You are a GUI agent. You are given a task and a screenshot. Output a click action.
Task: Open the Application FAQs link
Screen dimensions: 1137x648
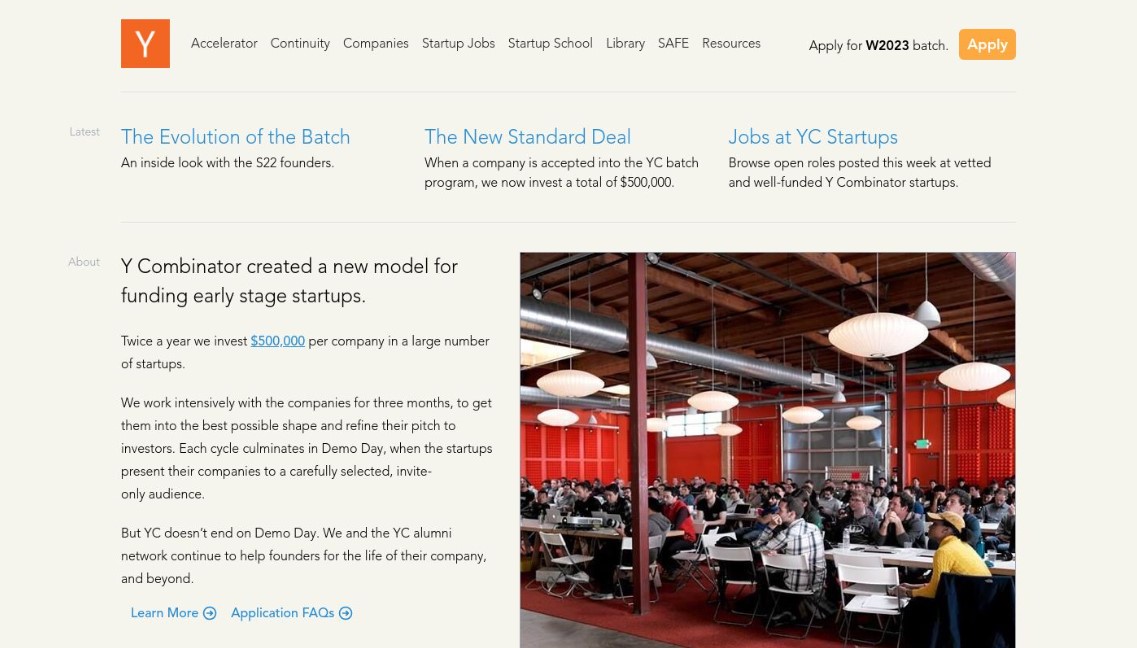[285, 612]
